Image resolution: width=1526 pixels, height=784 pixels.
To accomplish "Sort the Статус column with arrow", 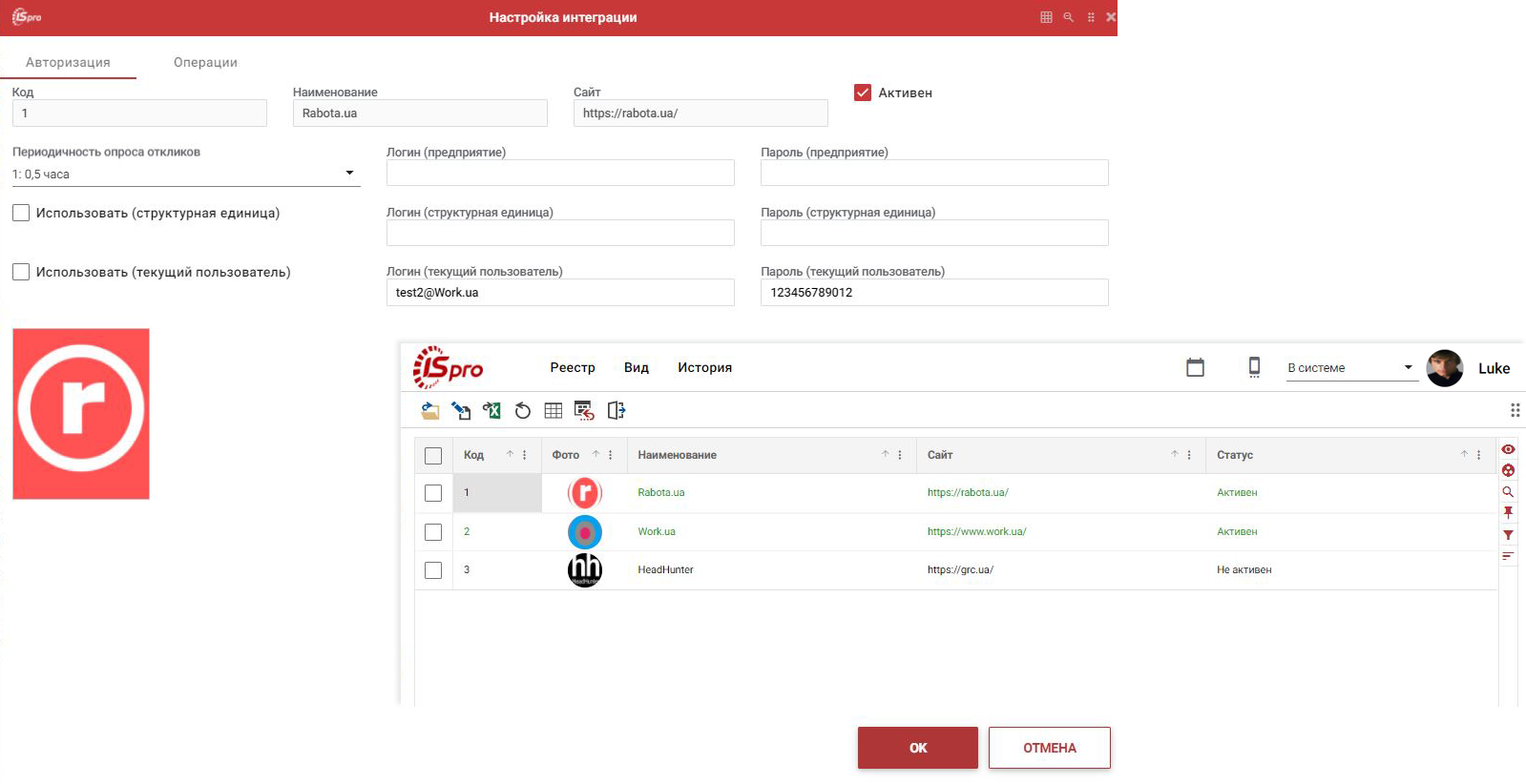I will pos(1464,454).
